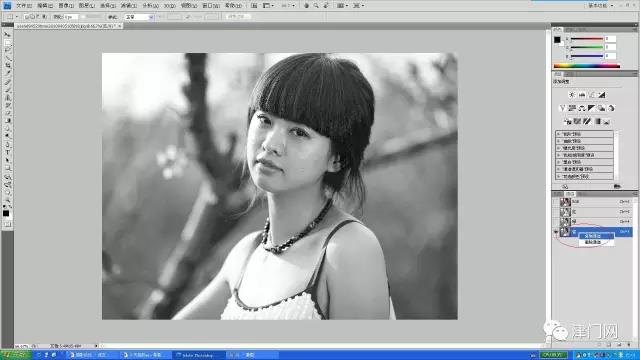Toggle visibility of the 红 channel

556,212
